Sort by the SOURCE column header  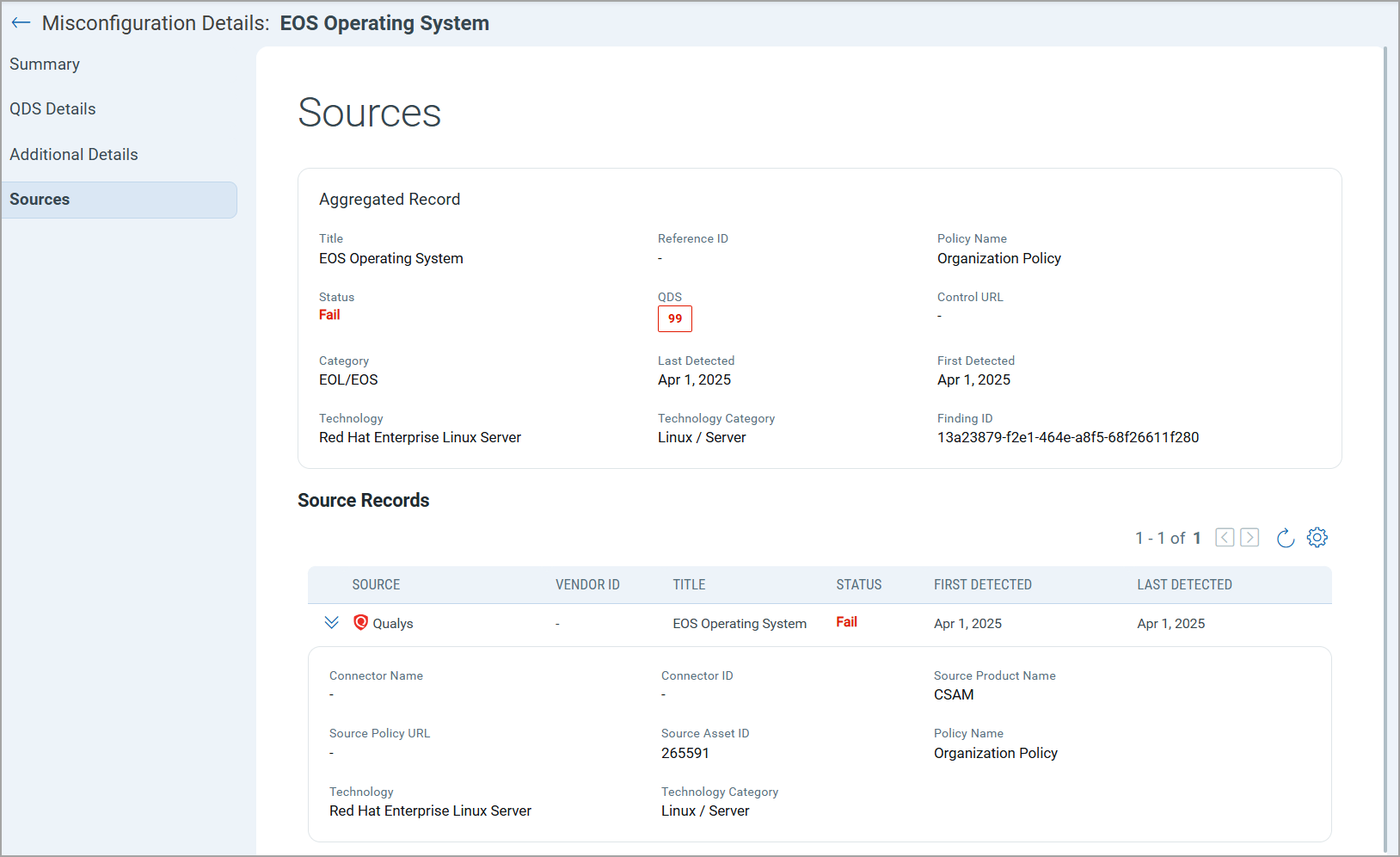(x=376, y=585)
